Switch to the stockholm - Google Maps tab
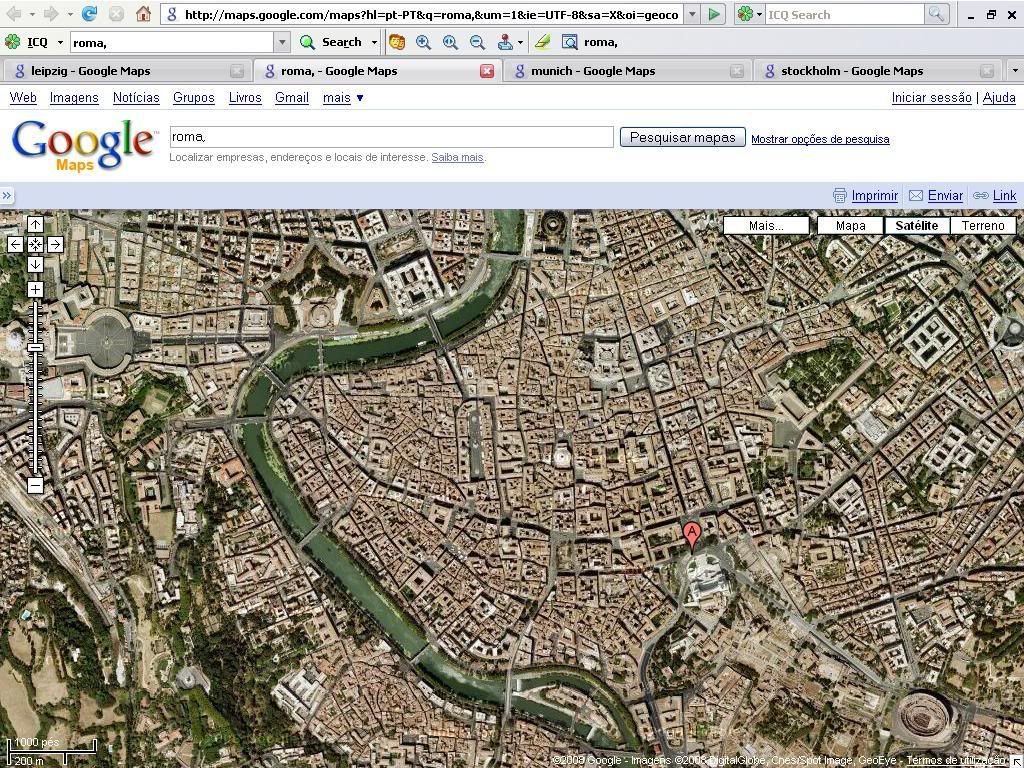Screen dimensions: 1024x768 coord(851,71)
